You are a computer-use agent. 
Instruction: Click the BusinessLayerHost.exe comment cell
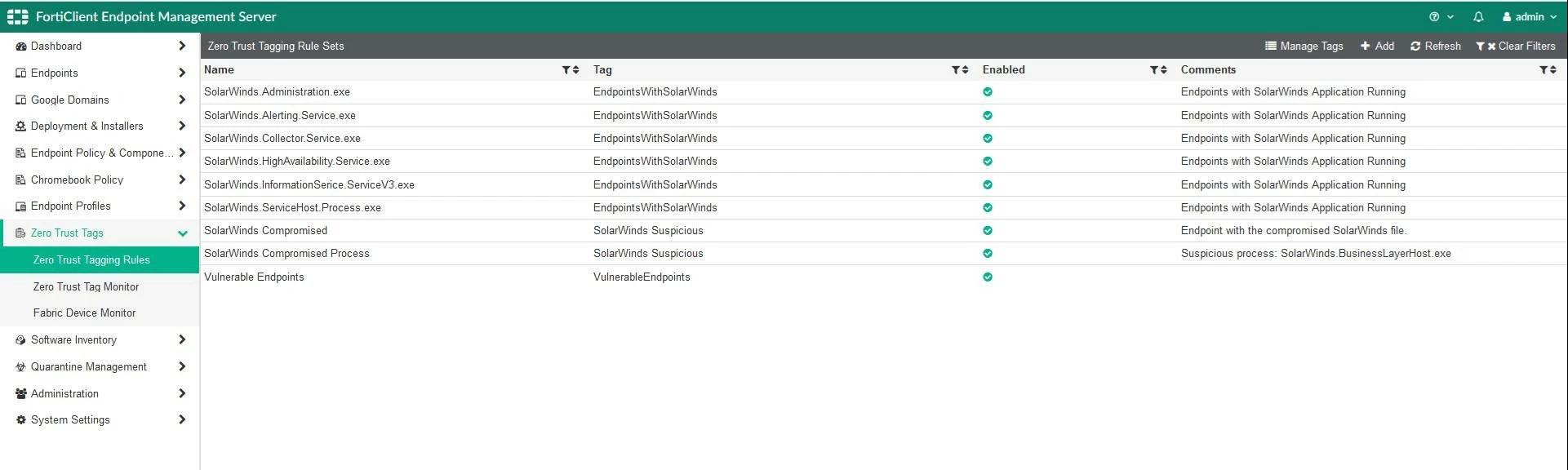click(1316, 254)
